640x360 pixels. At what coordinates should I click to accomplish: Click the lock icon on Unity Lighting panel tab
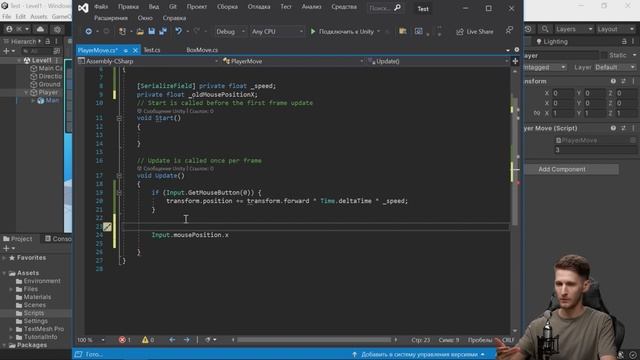[x=624, y=42]
